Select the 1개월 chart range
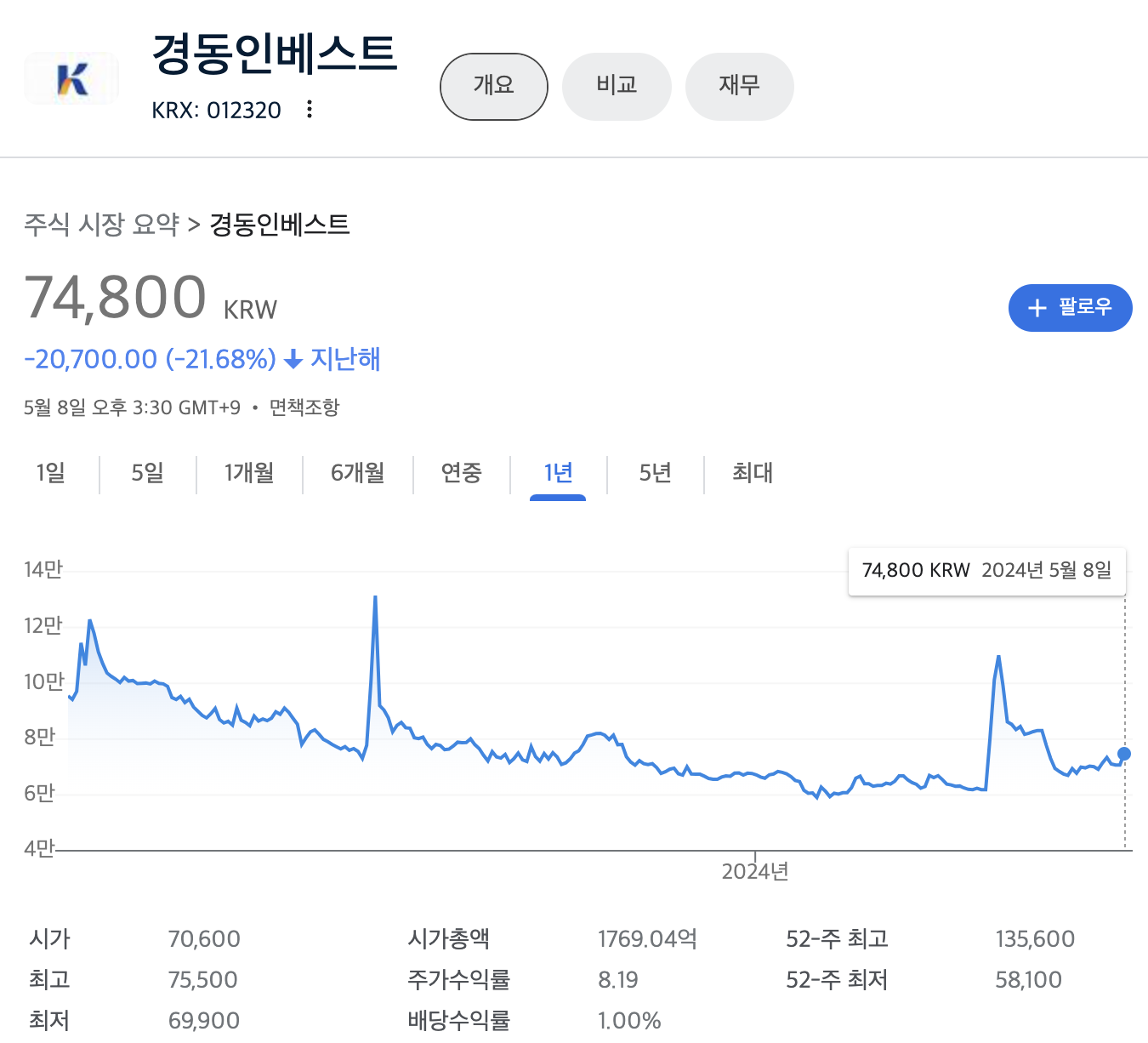The height and width of the screenshot is (1043, 1148). coord(249,473)
